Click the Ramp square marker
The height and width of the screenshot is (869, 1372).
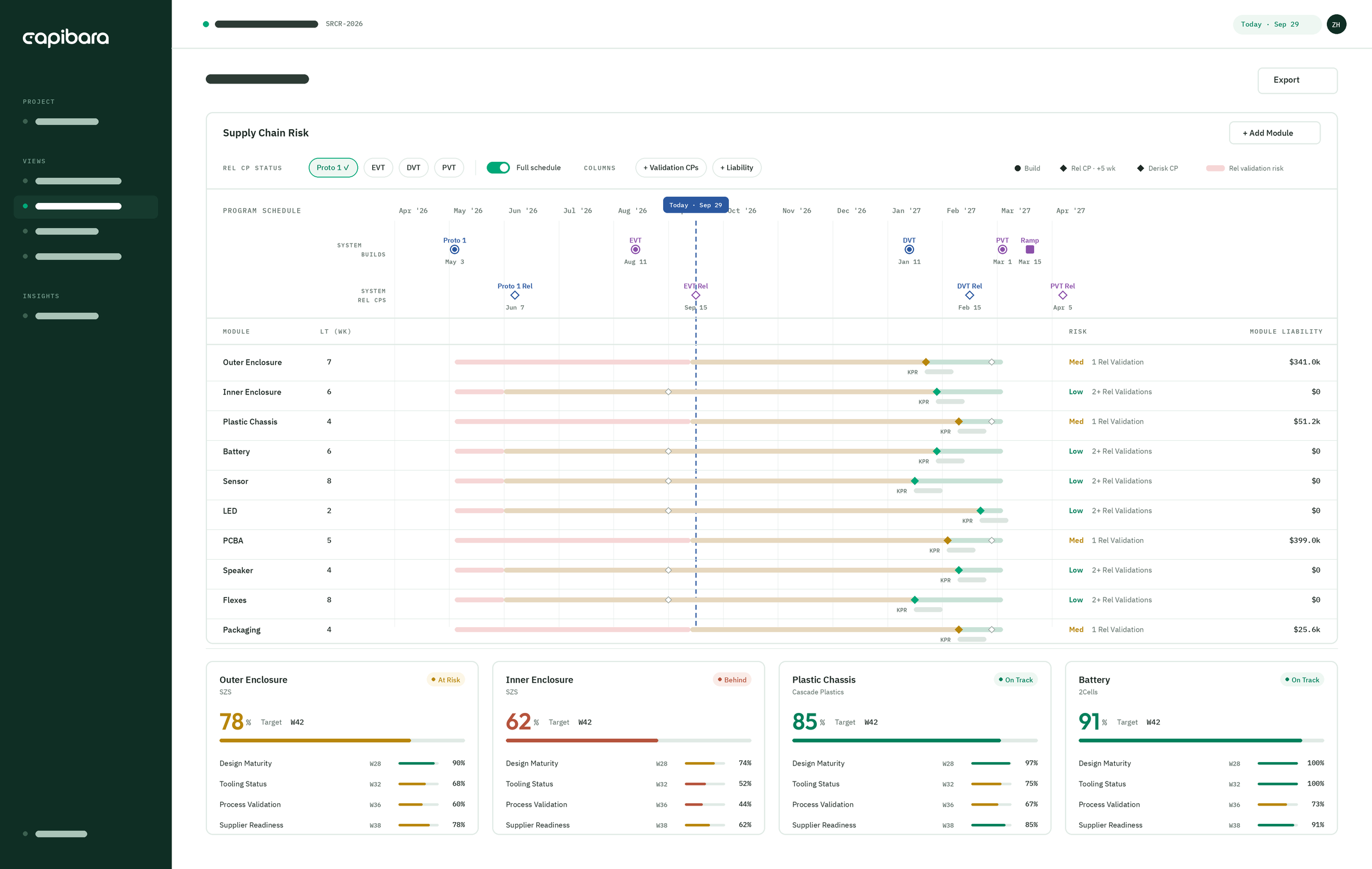(x=1030, y=250)
